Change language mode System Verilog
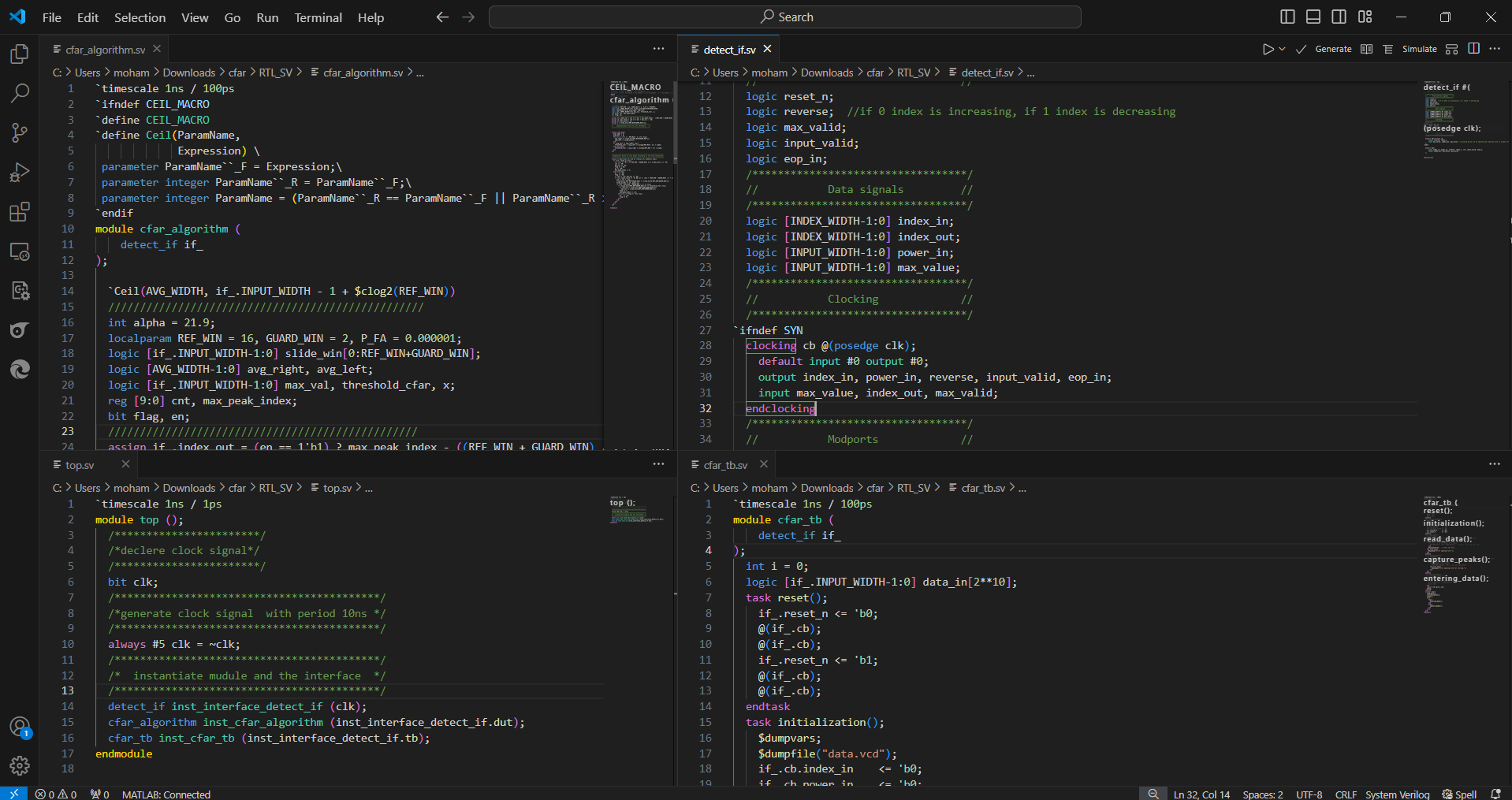1512x800 pixels. tap(1397, 794)
